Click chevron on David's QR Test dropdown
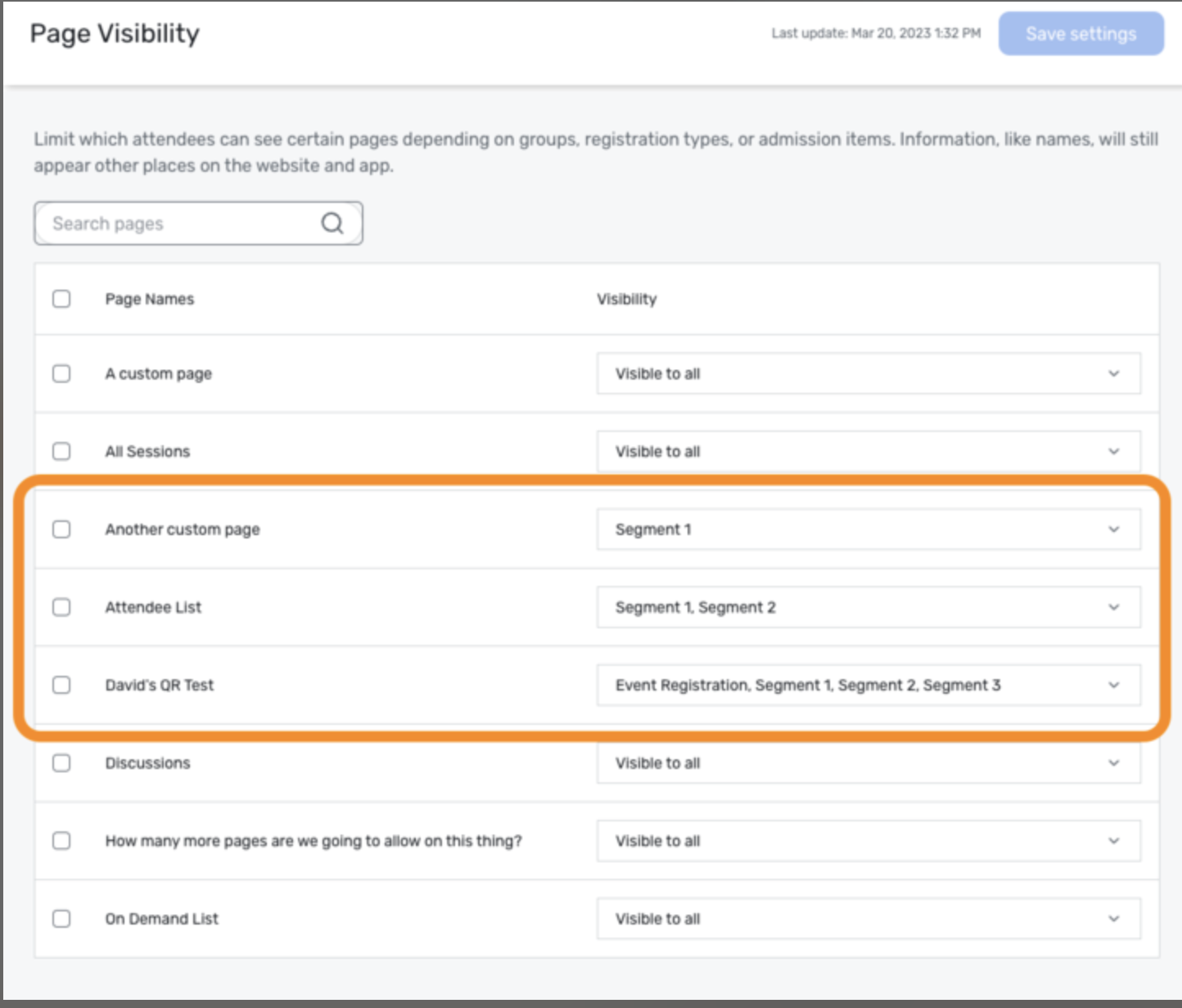The image size is (1182, 1008). pyautogui.click(x=1113, y=685)
